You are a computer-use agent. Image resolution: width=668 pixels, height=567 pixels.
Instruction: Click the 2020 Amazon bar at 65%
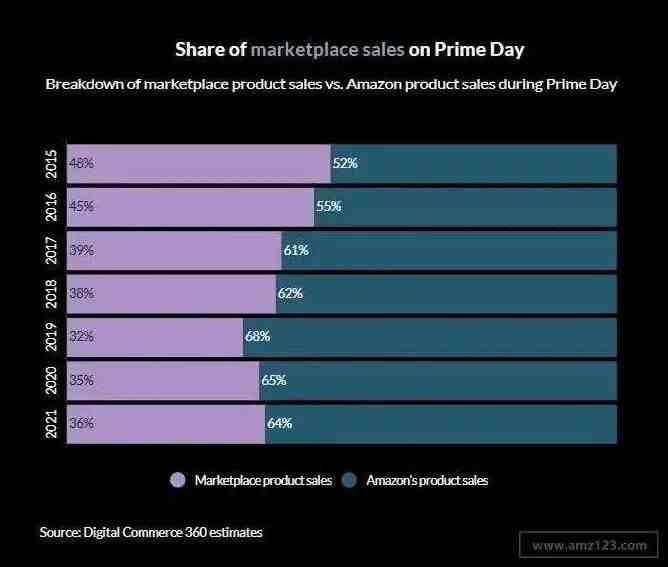(x=438, y=380)
